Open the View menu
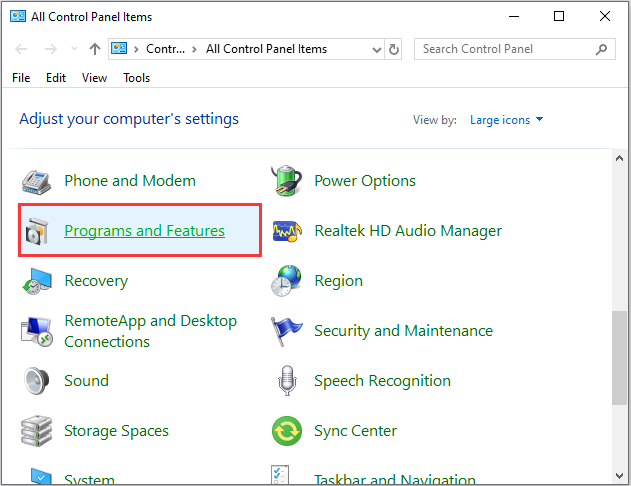This screenshot has width=631, height=486. (94, 78)
